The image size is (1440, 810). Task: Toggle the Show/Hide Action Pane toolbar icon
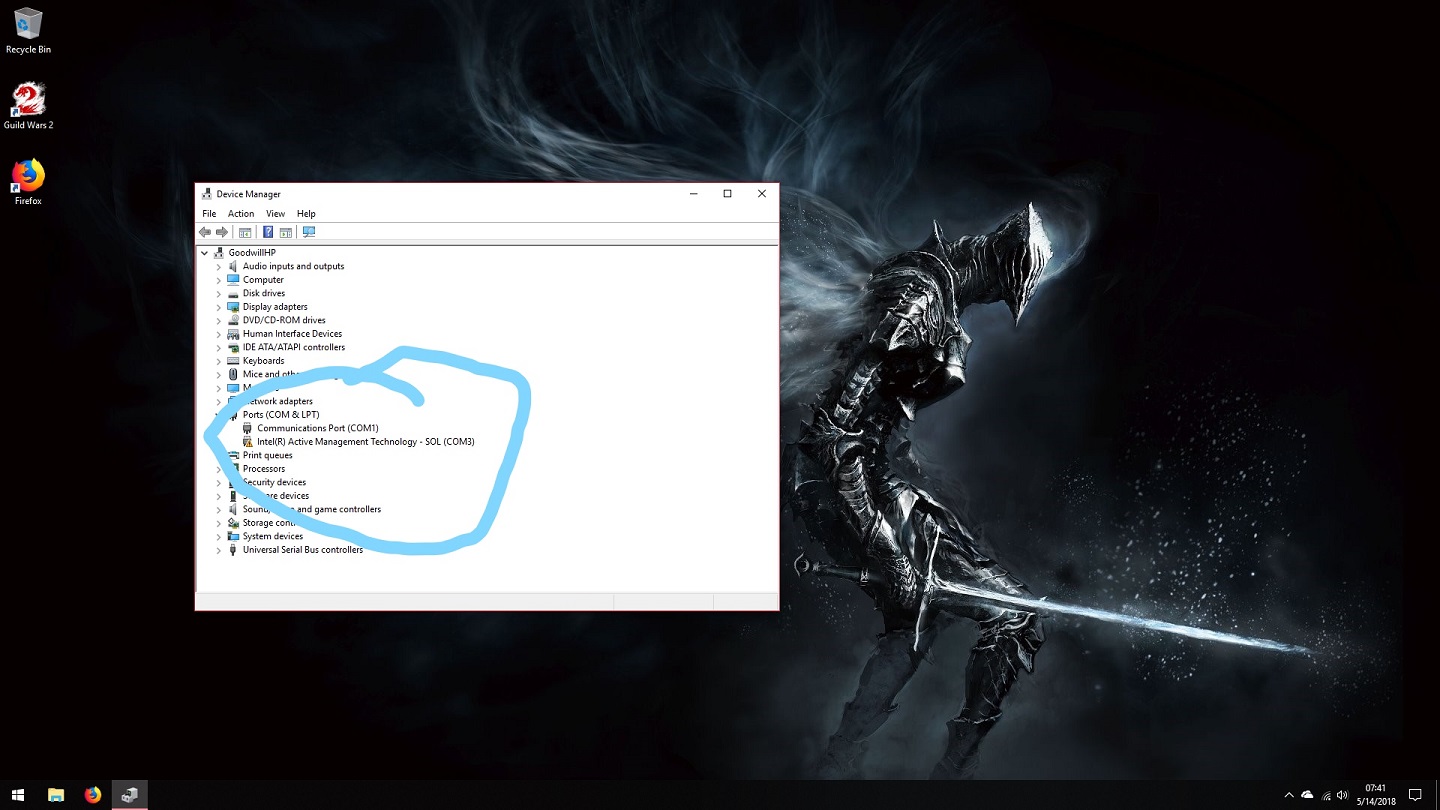(x=286, y=232)
